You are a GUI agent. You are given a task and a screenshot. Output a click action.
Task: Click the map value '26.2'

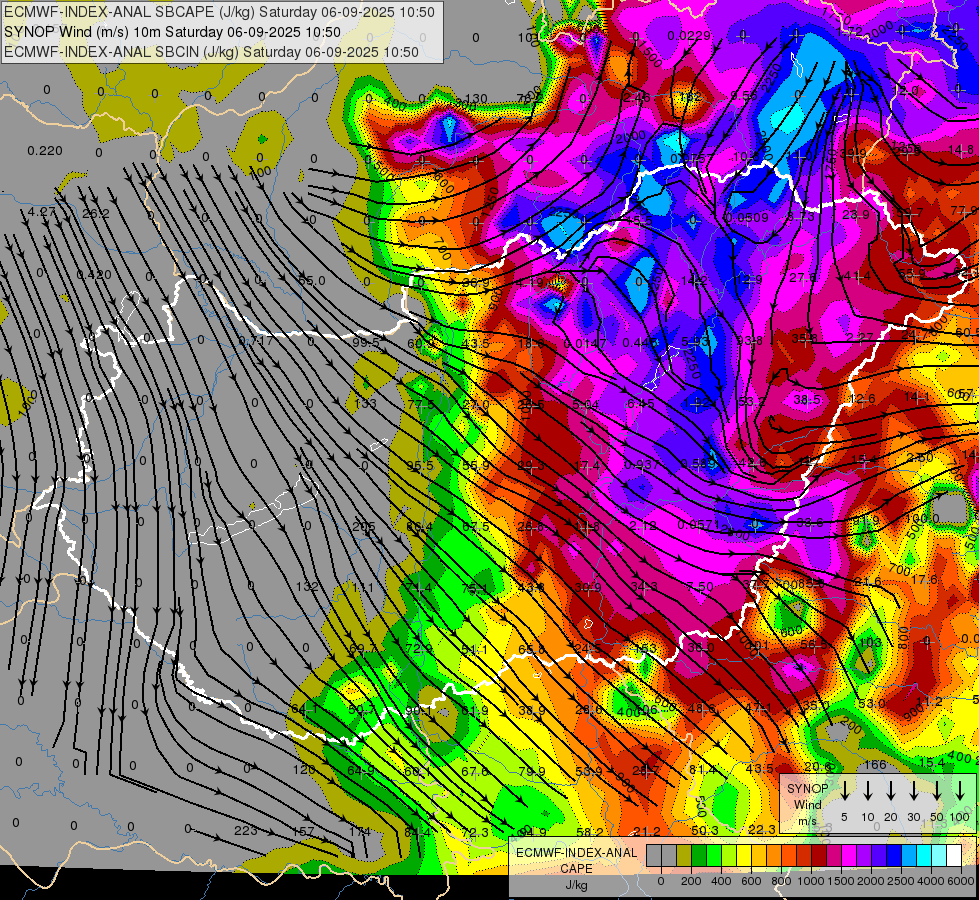pyautogui.click(x=96, y=214)
